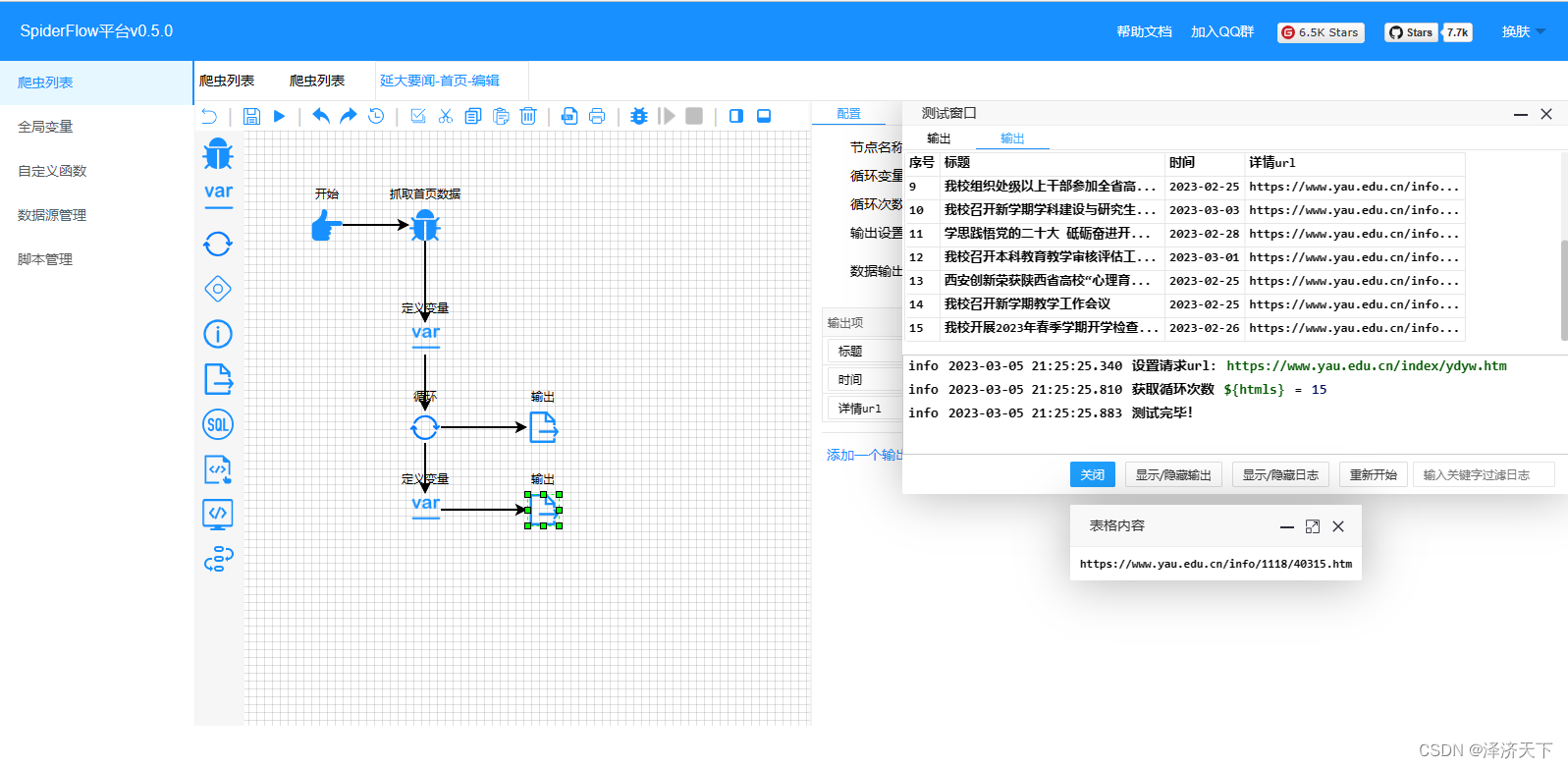This screenshot has height=768, width=1568.
Task: Maximize the 表格内容 popup
Action: click(x=1313, y=526)
